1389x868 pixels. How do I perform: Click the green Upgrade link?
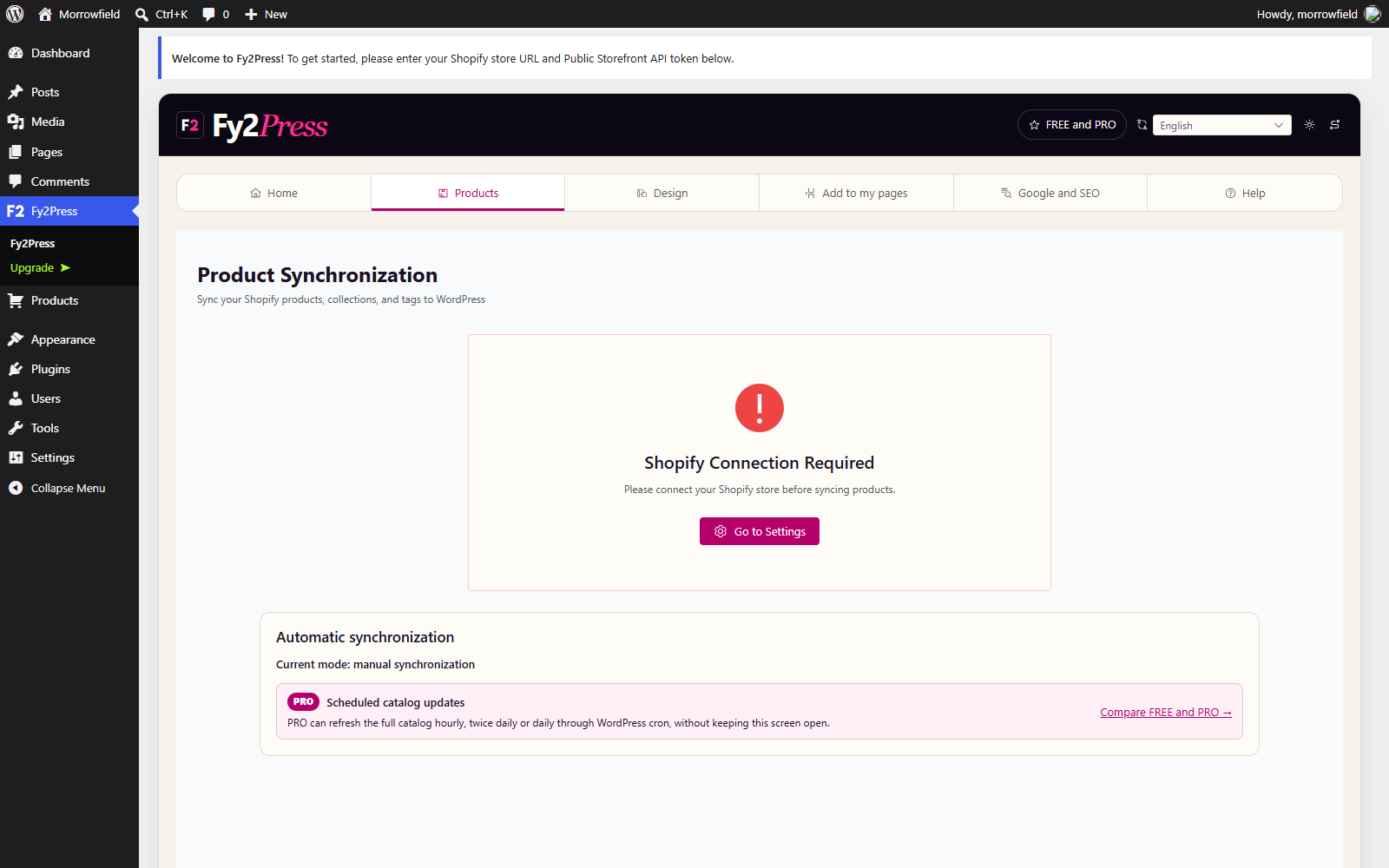coord(40,268)
